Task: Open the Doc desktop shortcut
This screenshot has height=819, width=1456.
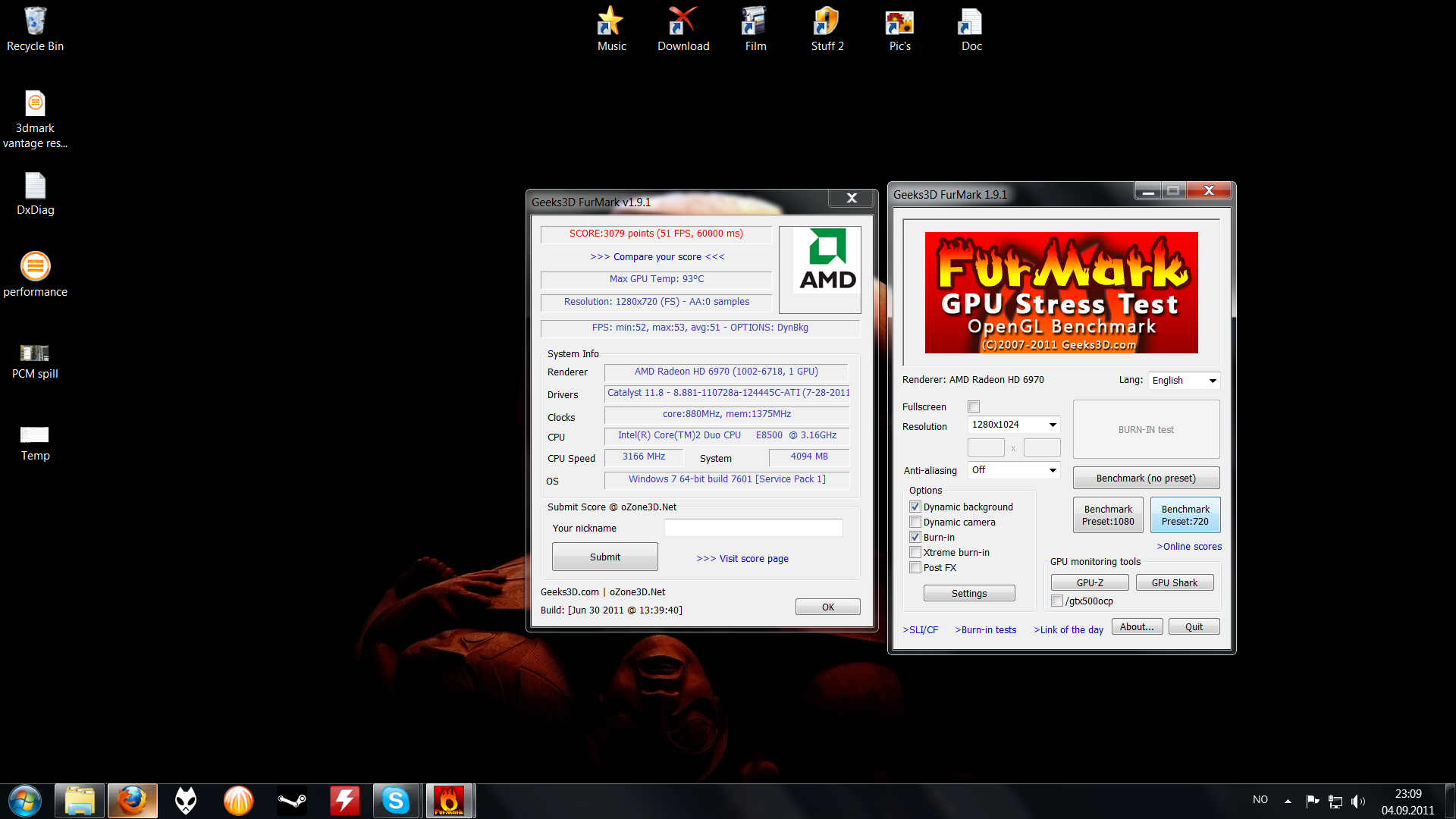Action: click(971, 30)
